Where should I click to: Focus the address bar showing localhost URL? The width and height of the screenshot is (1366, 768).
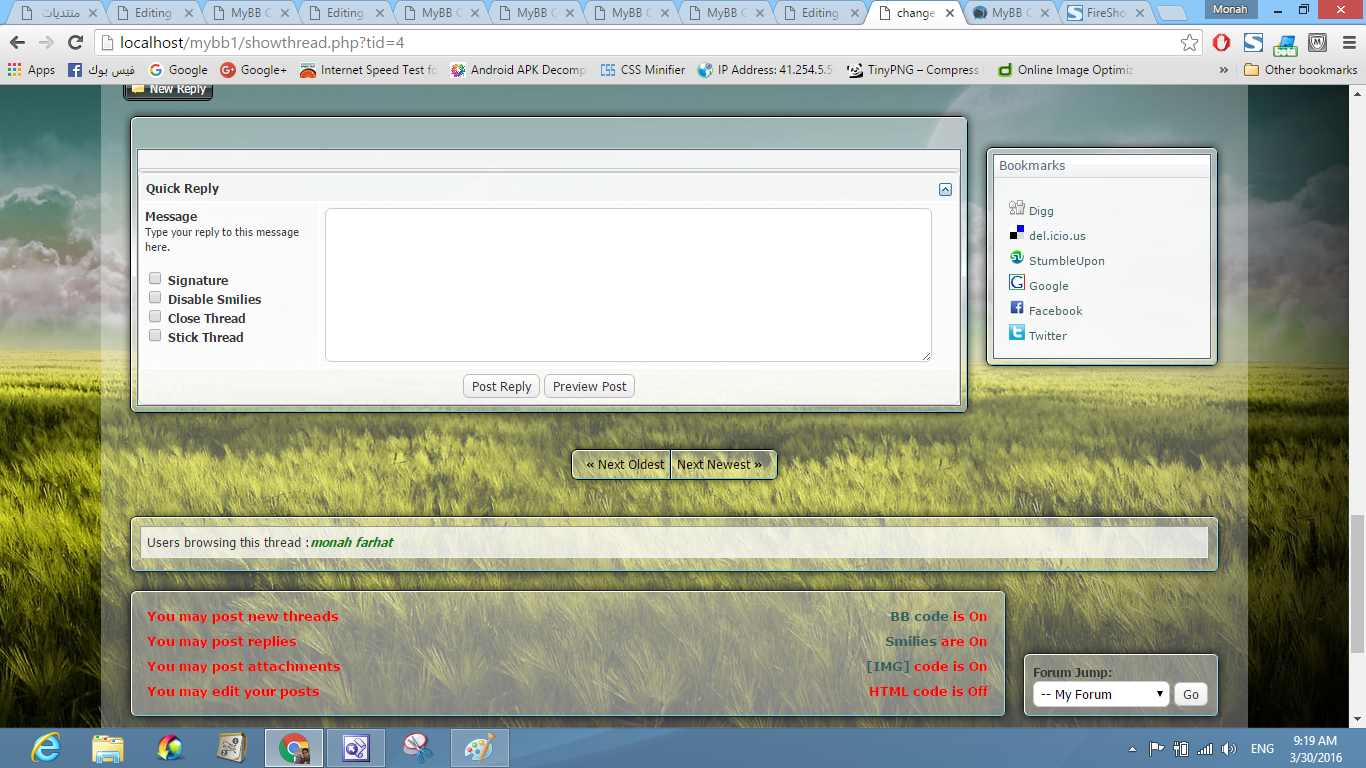[640, 43]
